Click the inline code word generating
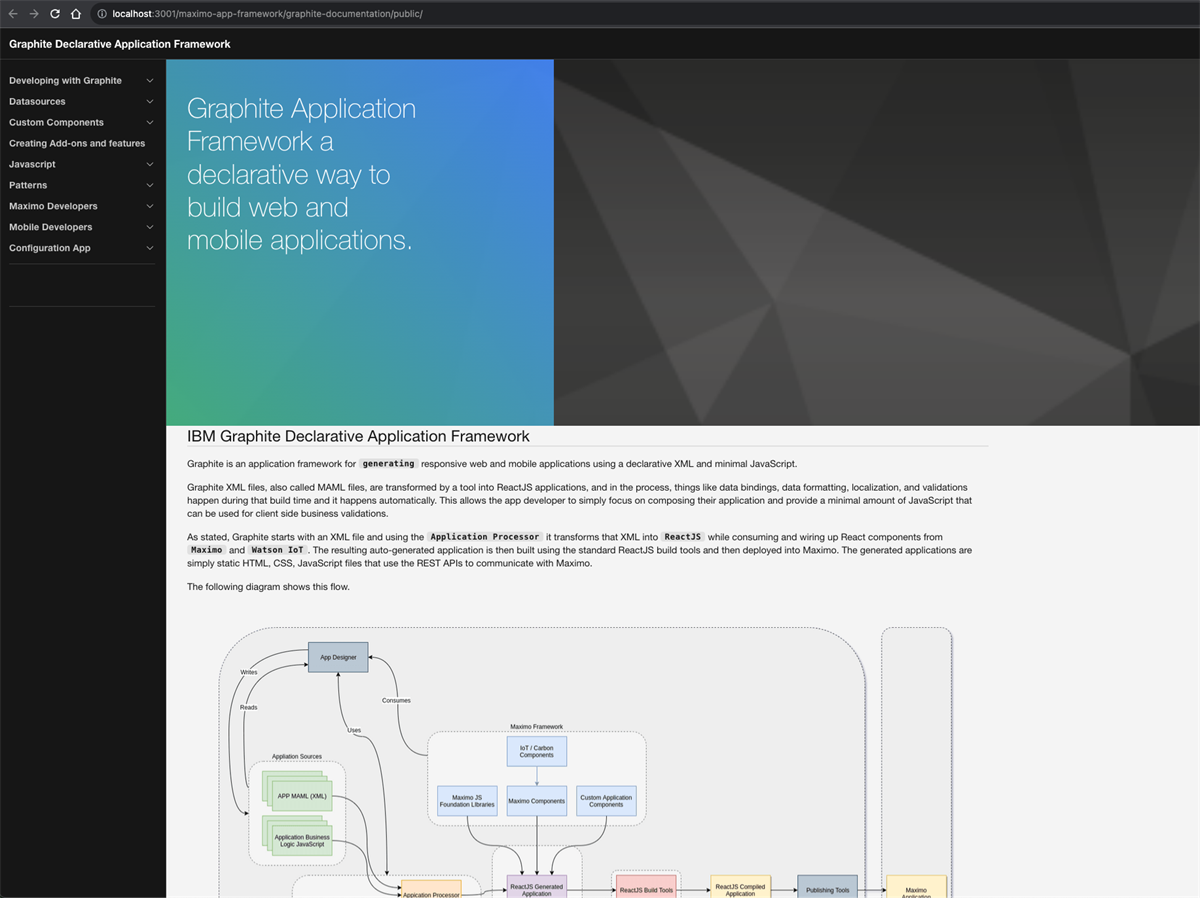Viewport: 1200px width, 898px height. tap(389, 464)
